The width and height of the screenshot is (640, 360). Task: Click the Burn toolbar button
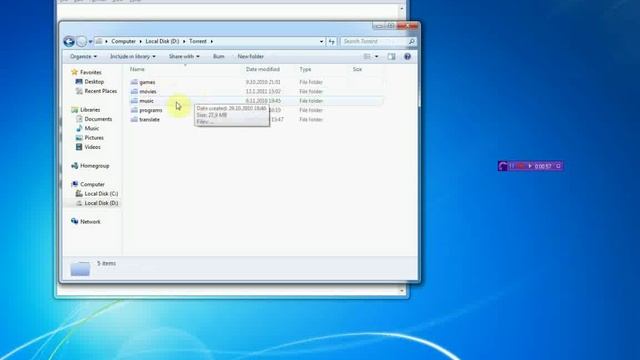pos(218,56)
